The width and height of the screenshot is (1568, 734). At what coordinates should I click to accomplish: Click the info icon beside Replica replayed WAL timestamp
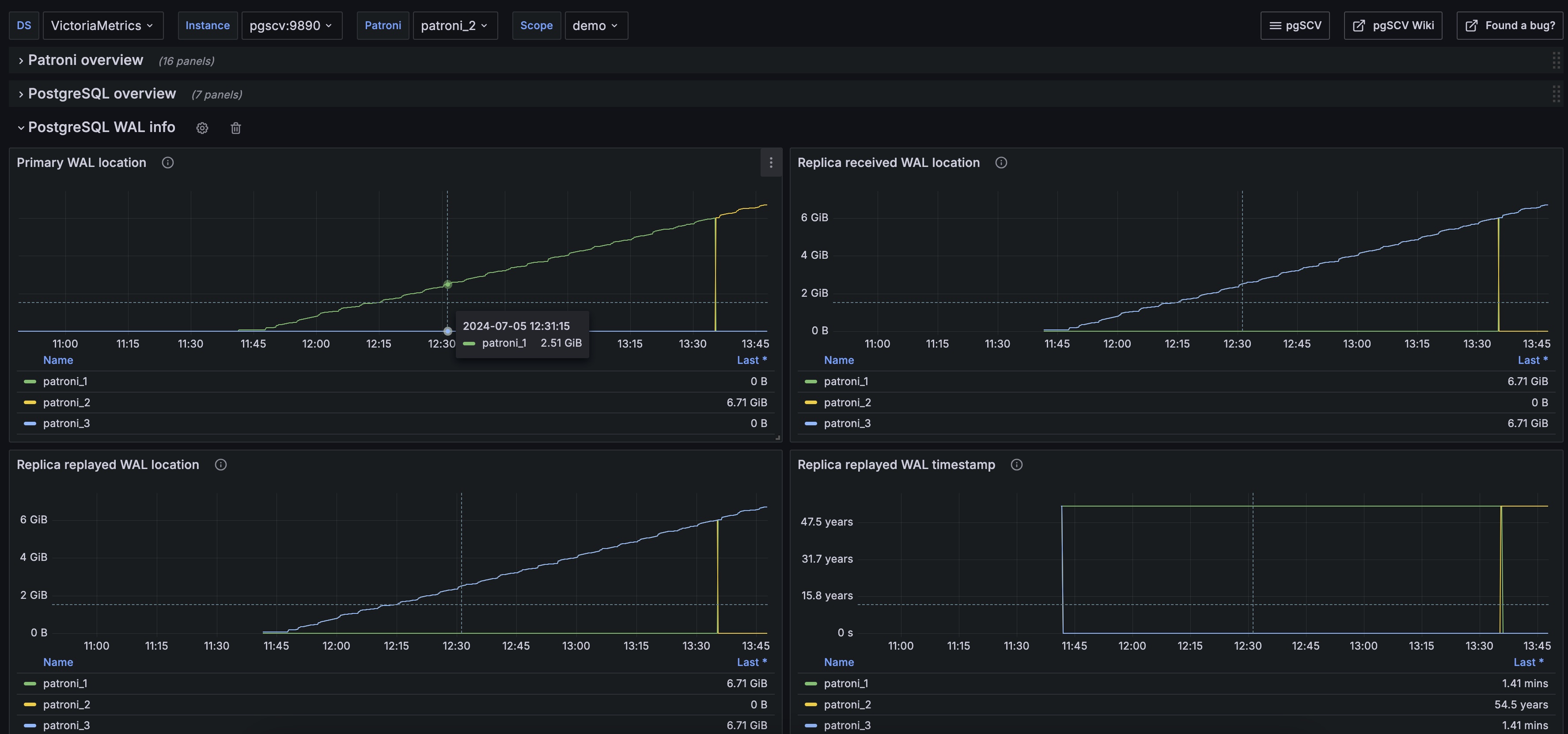[1016, 465]
